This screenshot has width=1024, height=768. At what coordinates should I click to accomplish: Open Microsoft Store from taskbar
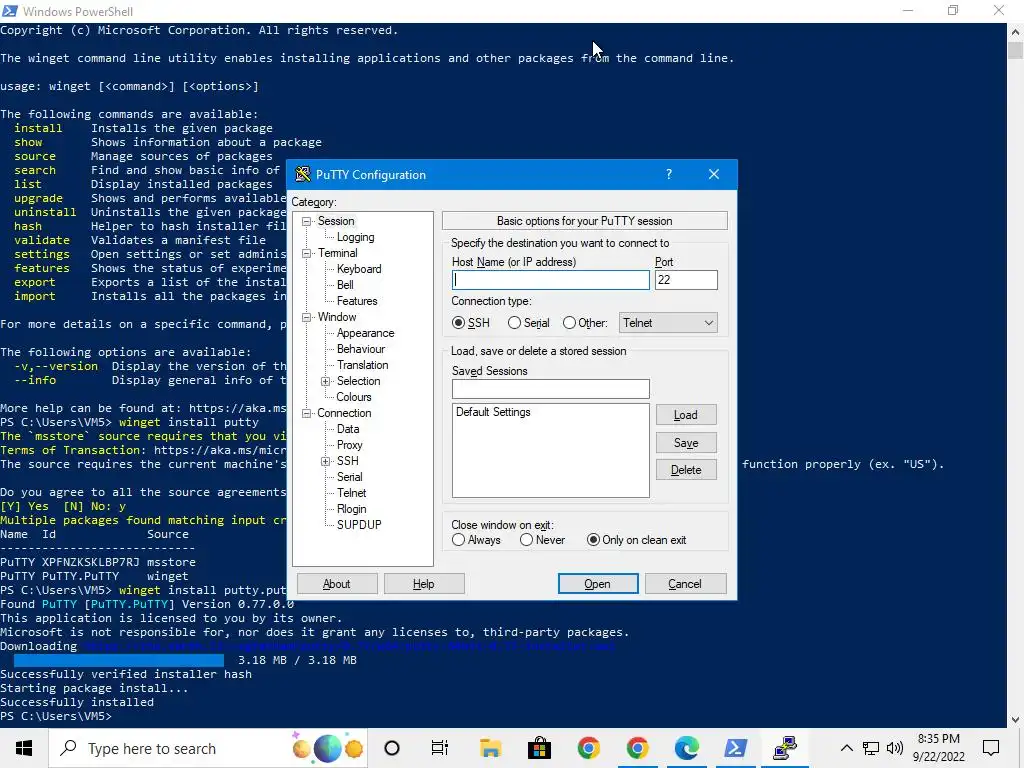pyautogui.click(x=539, y=748)
